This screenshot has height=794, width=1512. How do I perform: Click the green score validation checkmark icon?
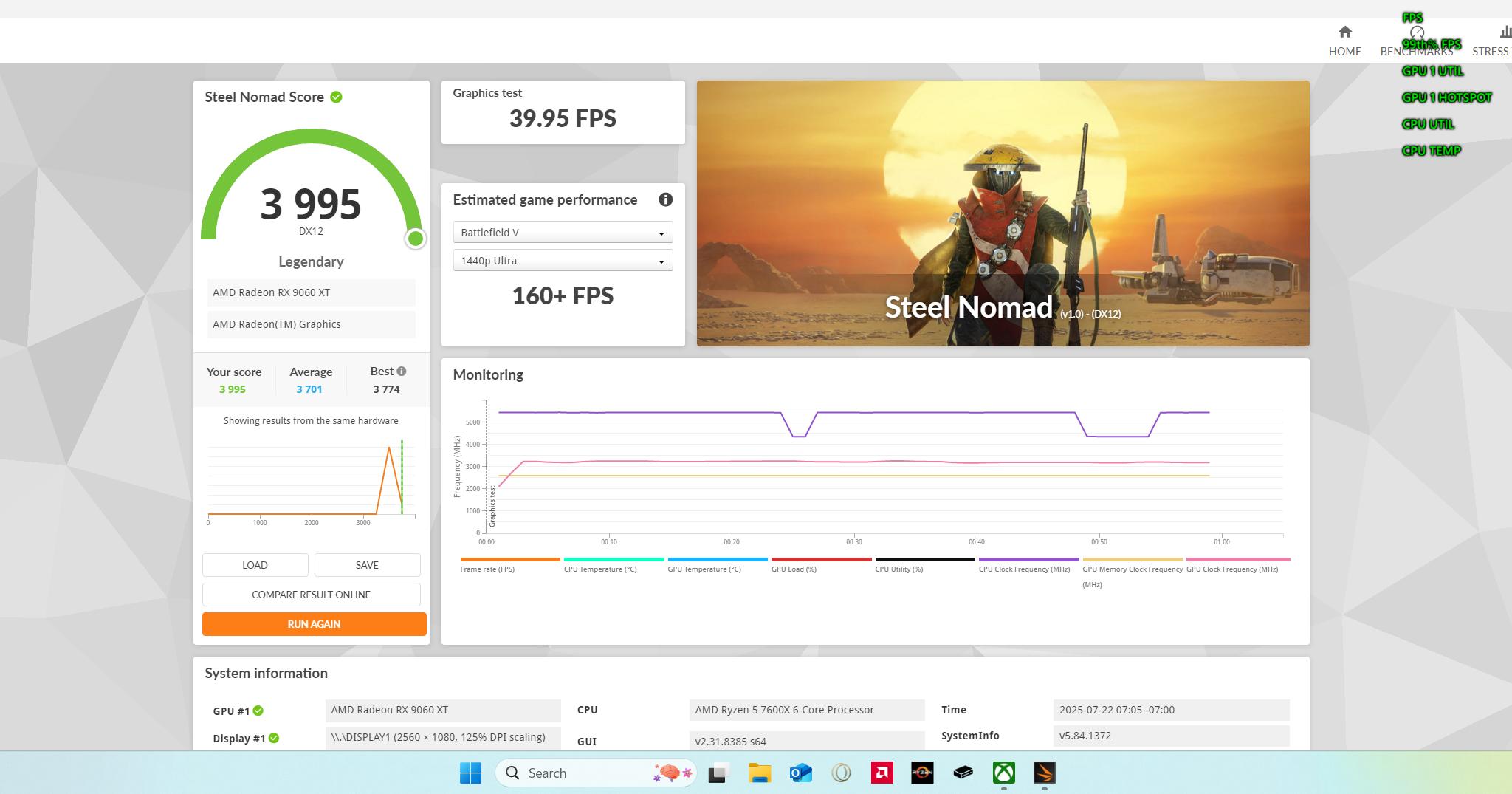coord(336,97)
